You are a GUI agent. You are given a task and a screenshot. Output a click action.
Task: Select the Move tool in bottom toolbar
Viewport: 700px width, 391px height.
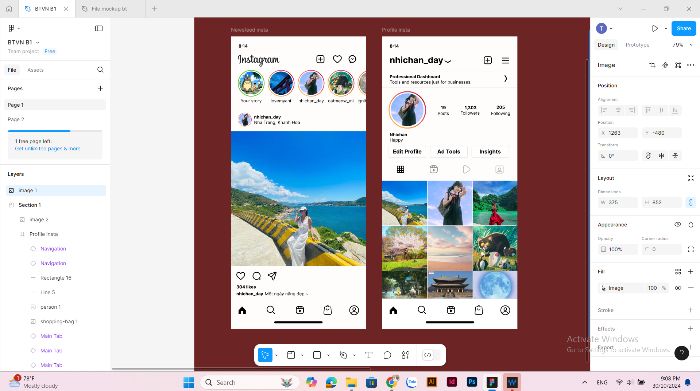point(265,355)
